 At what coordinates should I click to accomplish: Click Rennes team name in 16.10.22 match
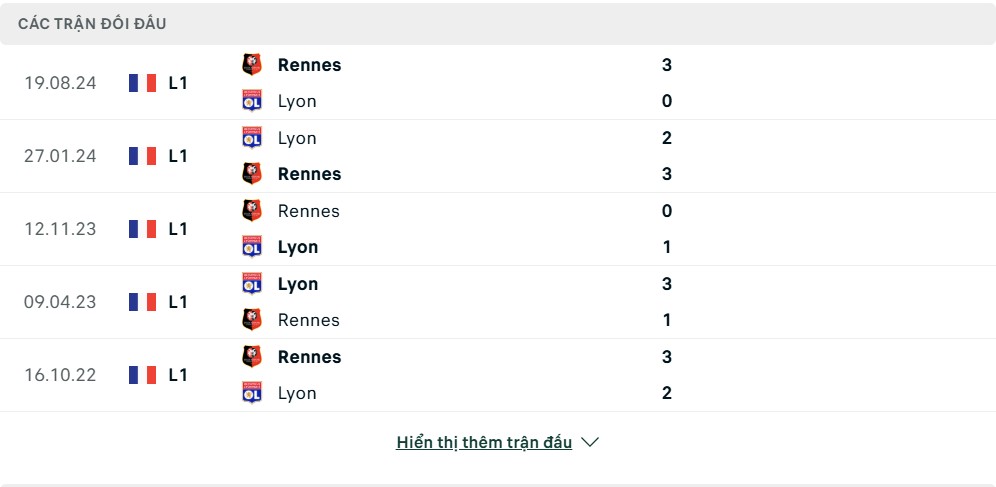[309, 357]
